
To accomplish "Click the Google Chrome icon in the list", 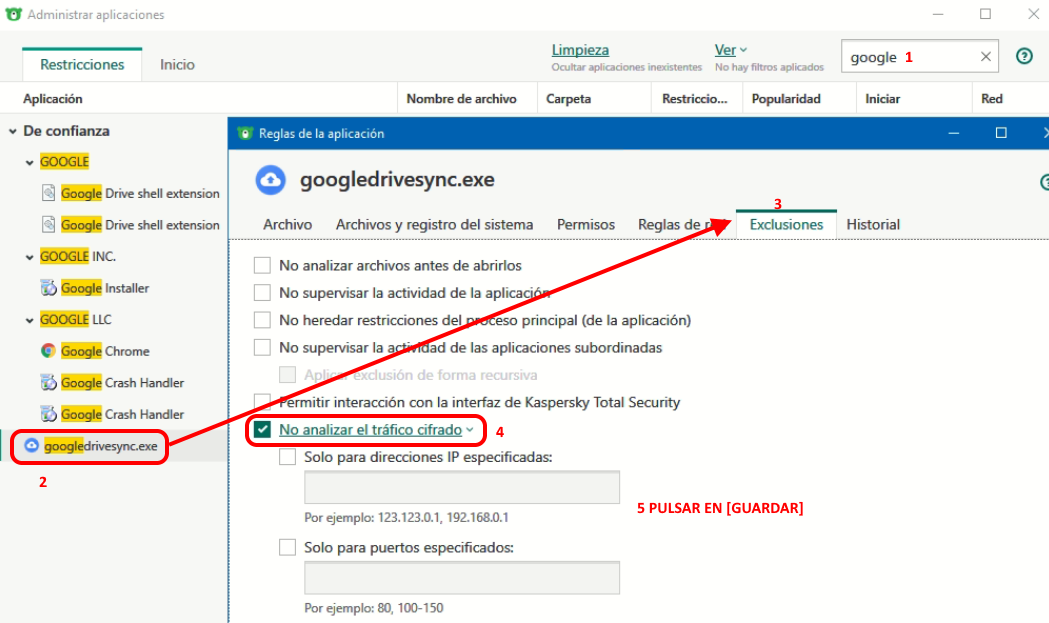I will point(48,351).
